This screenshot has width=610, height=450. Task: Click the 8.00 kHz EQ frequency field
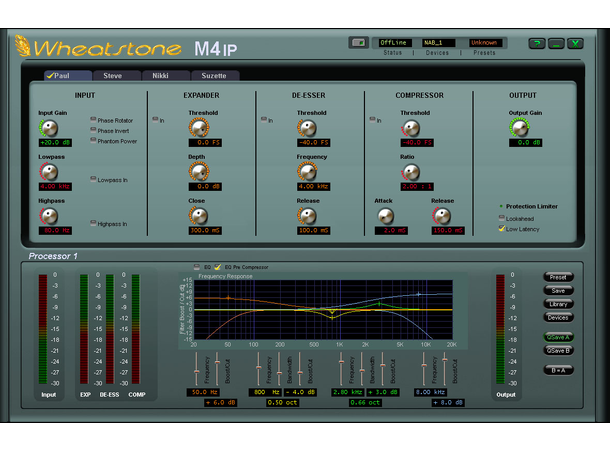tap(430, 392)
